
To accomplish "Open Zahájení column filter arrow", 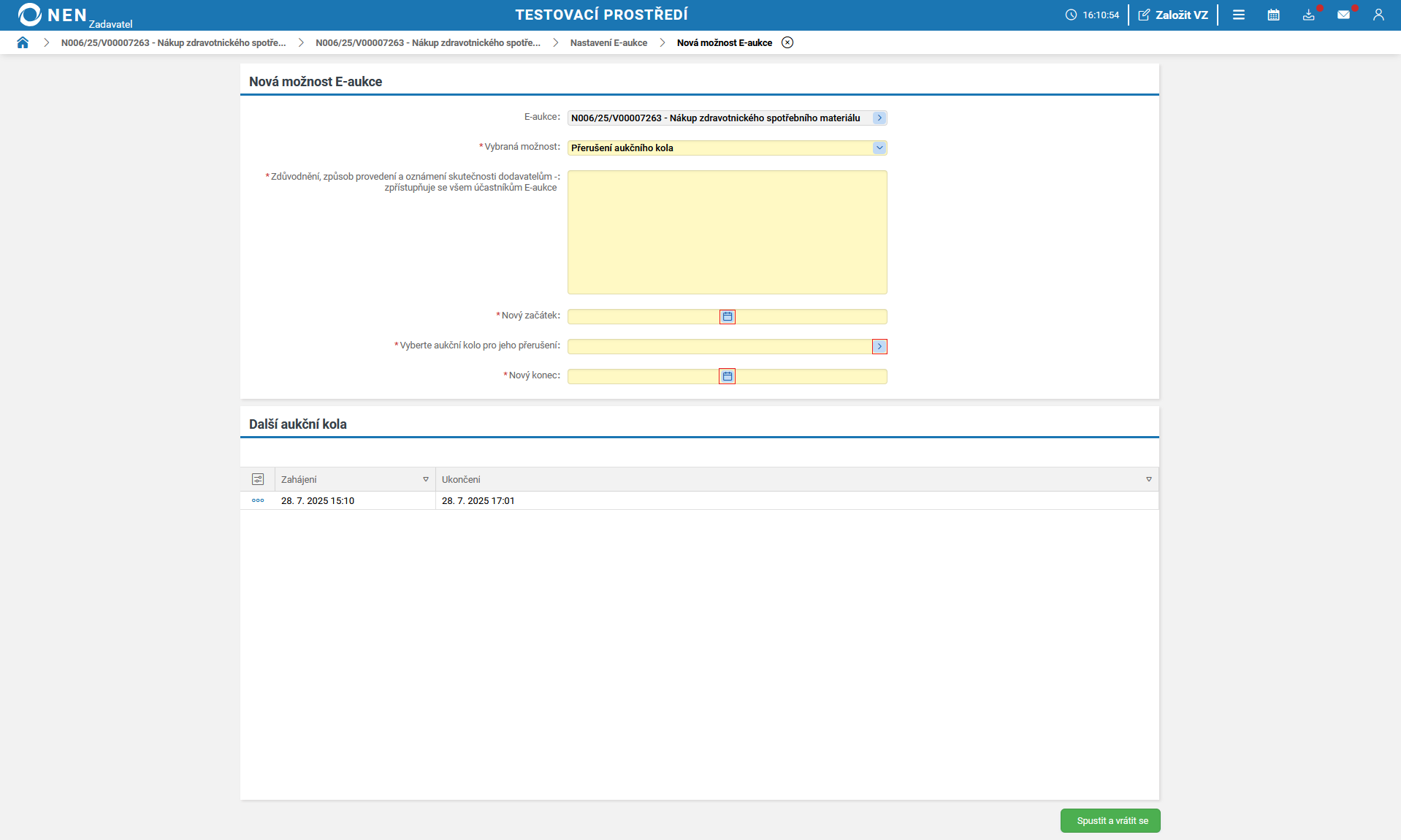I will point(426,479).
